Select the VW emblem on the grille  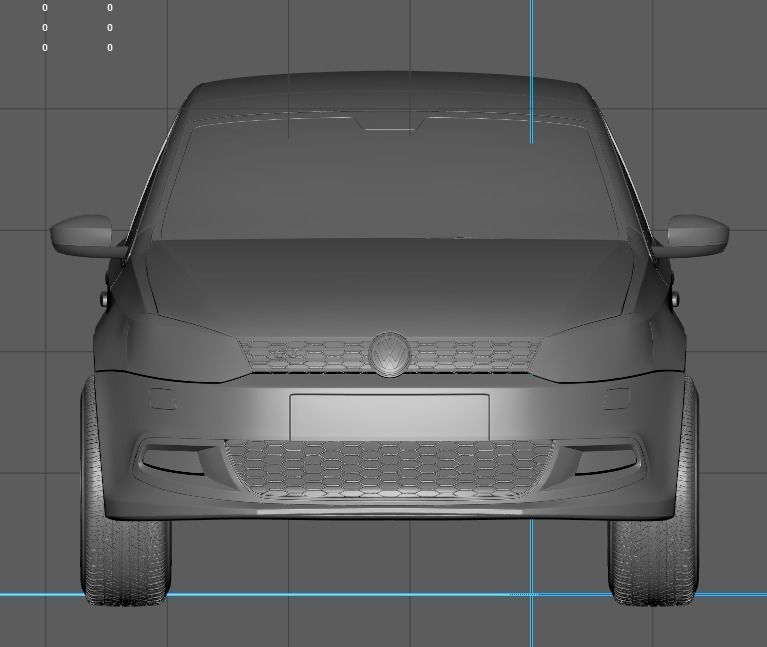click(x=389, y=355)
